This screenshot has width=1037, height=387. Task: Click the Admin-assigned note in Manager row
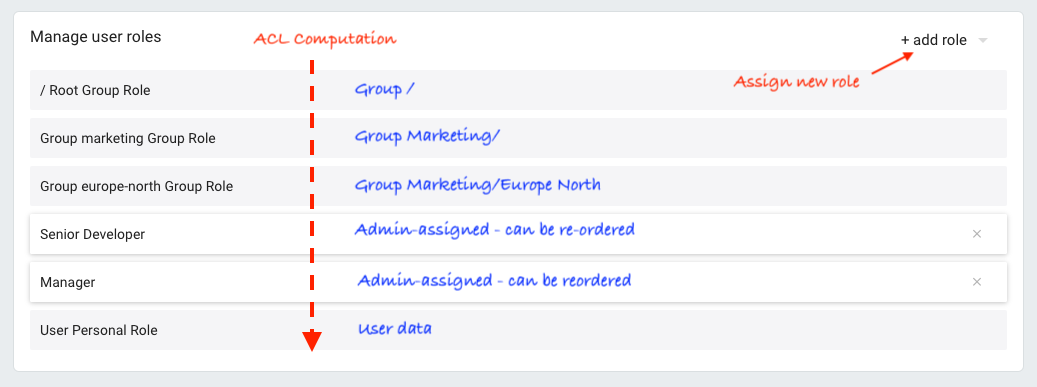[495, 280]
